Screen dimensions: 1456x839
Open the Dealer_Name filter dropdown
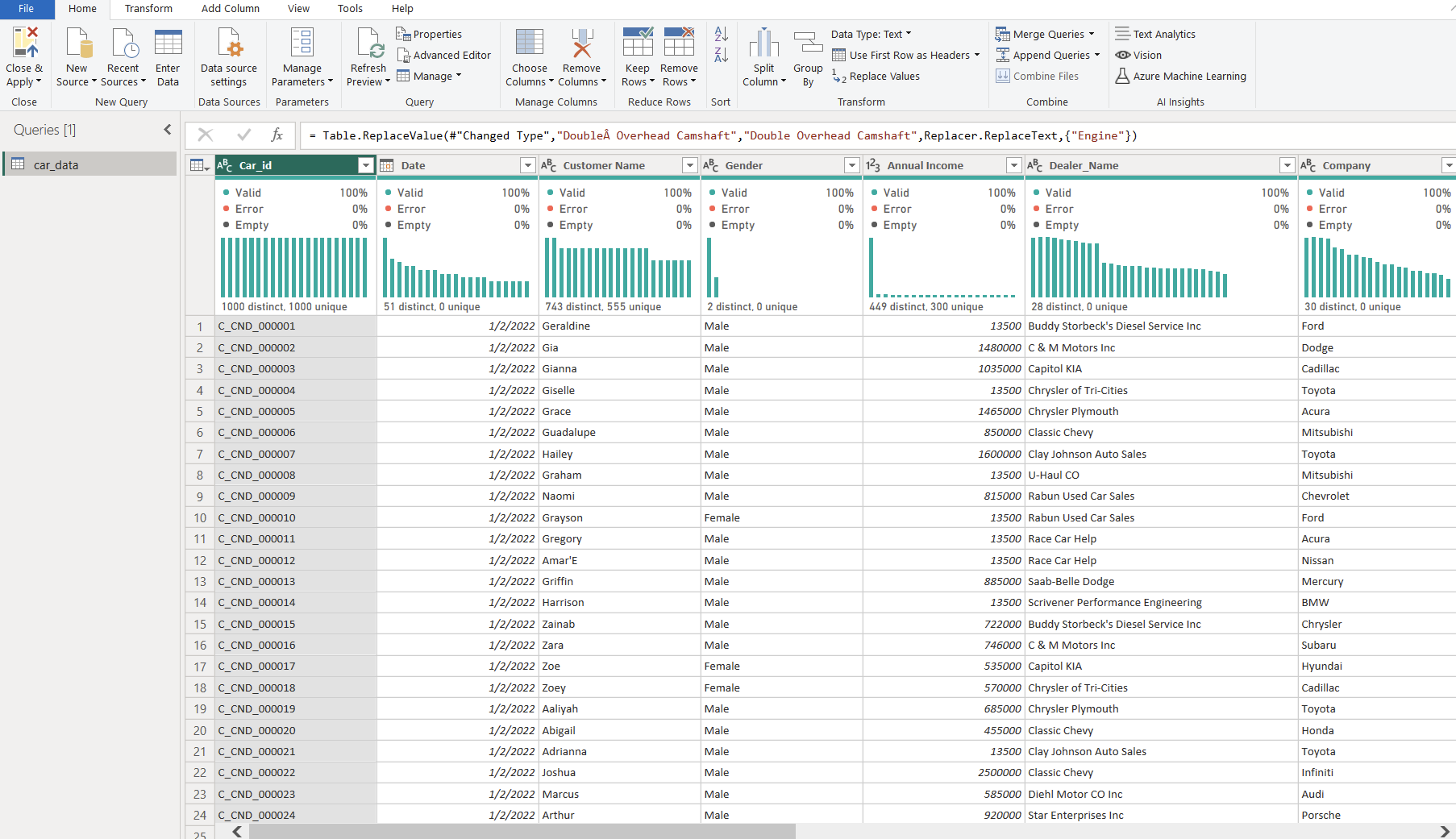[1288, 165]
